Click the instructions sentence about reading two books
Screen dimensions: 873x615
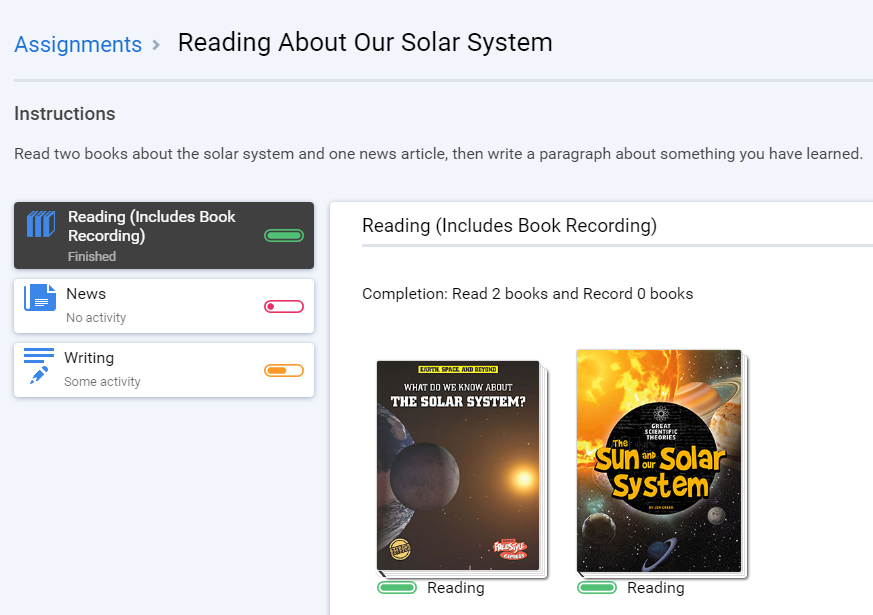coord(438,154)
